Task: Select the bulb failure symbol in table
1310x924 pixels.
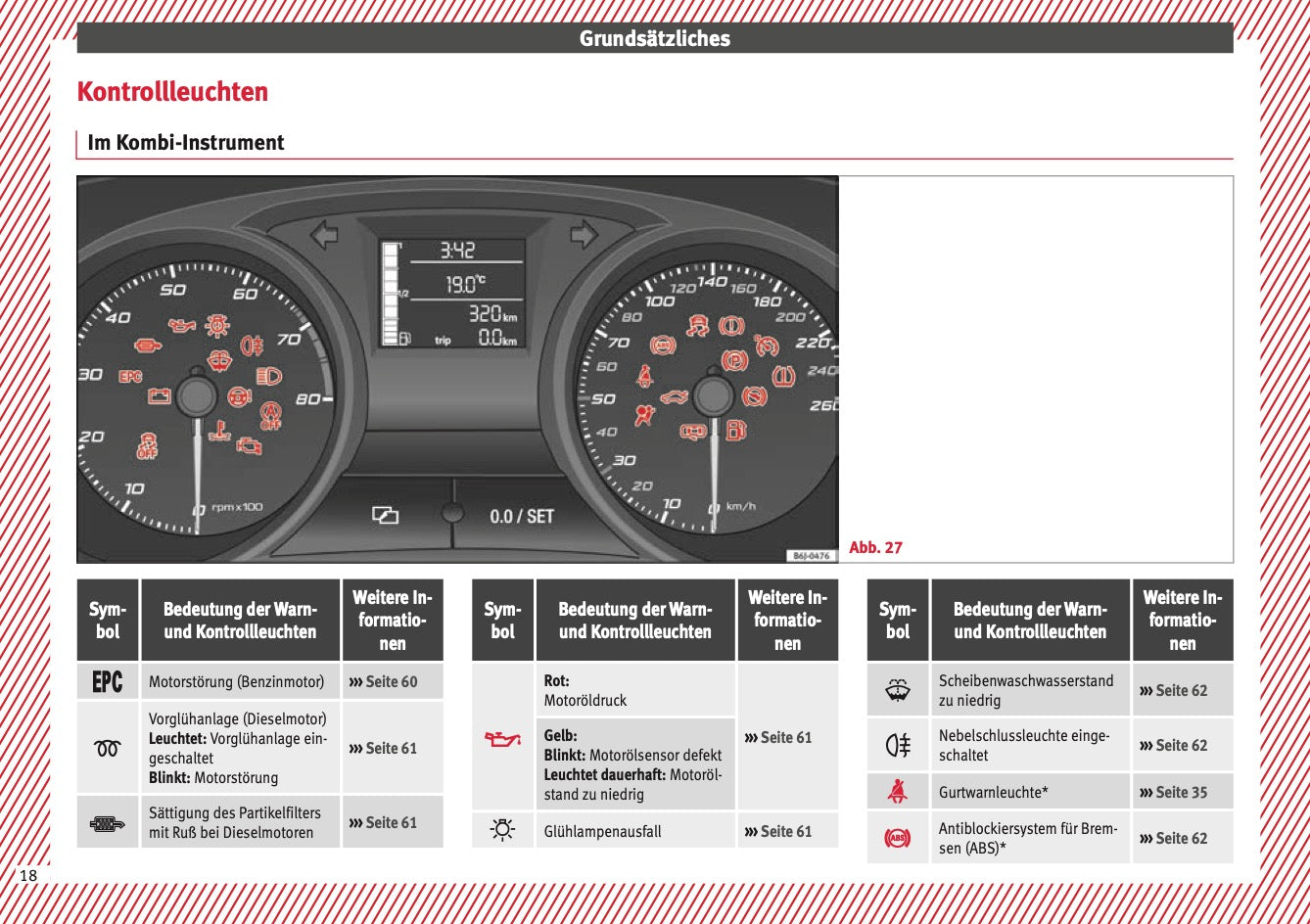Action: point(502,831)
